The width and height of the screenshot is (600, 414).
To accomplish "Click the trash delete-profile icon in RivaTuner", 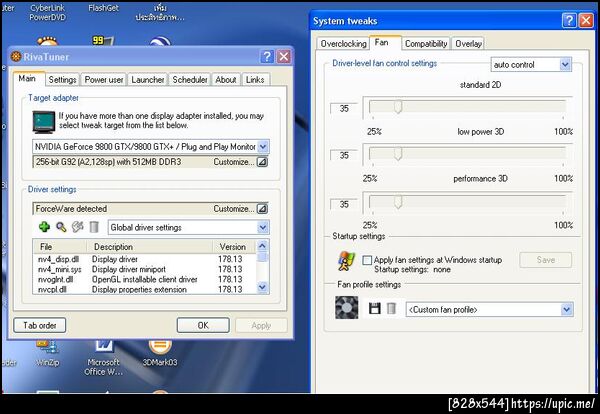I will point(94,227).
